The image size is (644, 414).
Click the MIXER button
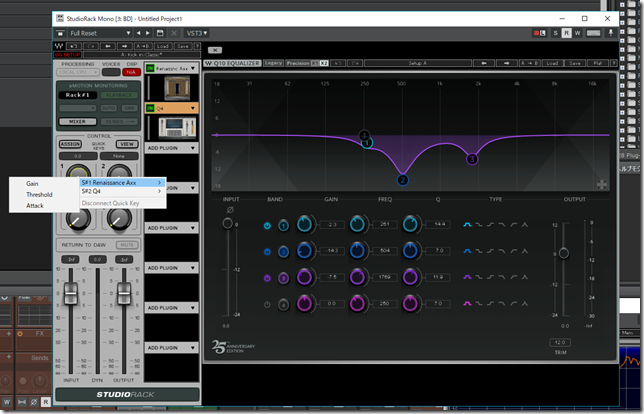click(77, 120)
